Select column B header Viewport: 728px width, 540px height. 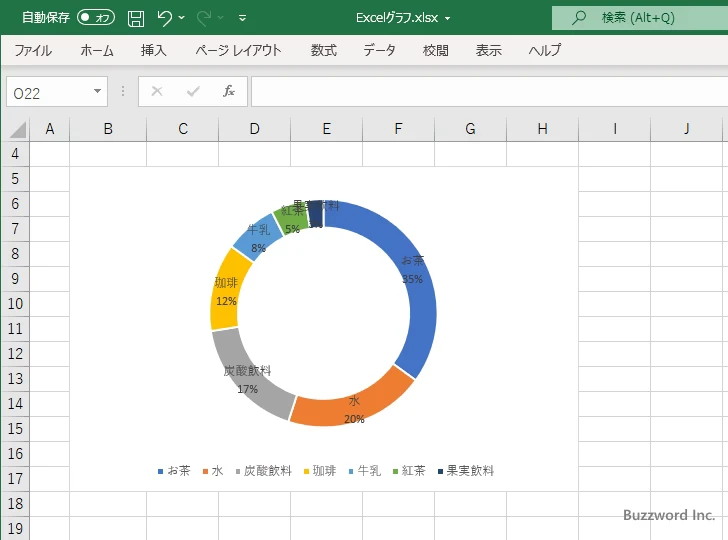108,129
